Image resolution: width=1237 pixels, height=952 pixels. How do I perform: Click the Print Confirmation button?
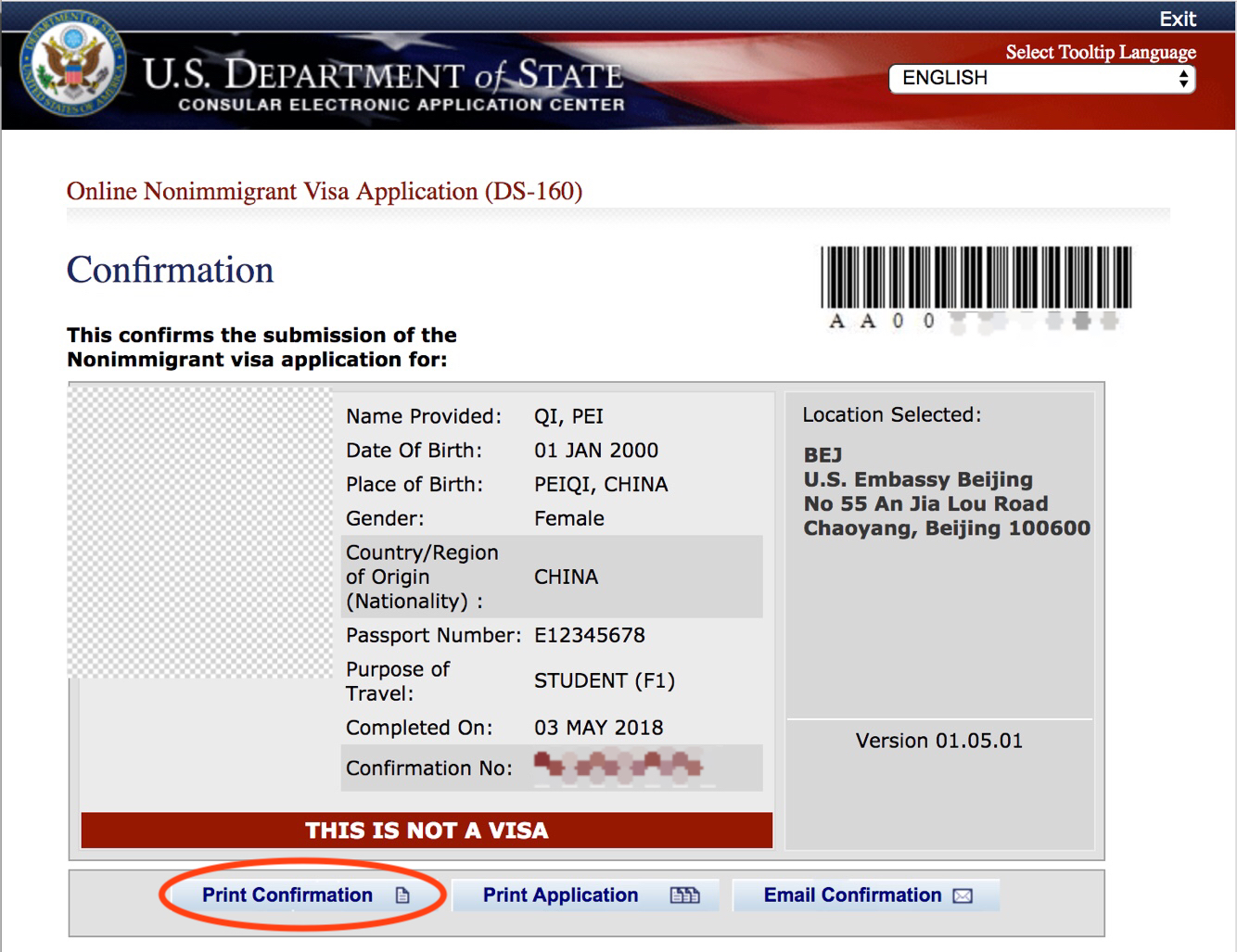[x=303, y=895]
